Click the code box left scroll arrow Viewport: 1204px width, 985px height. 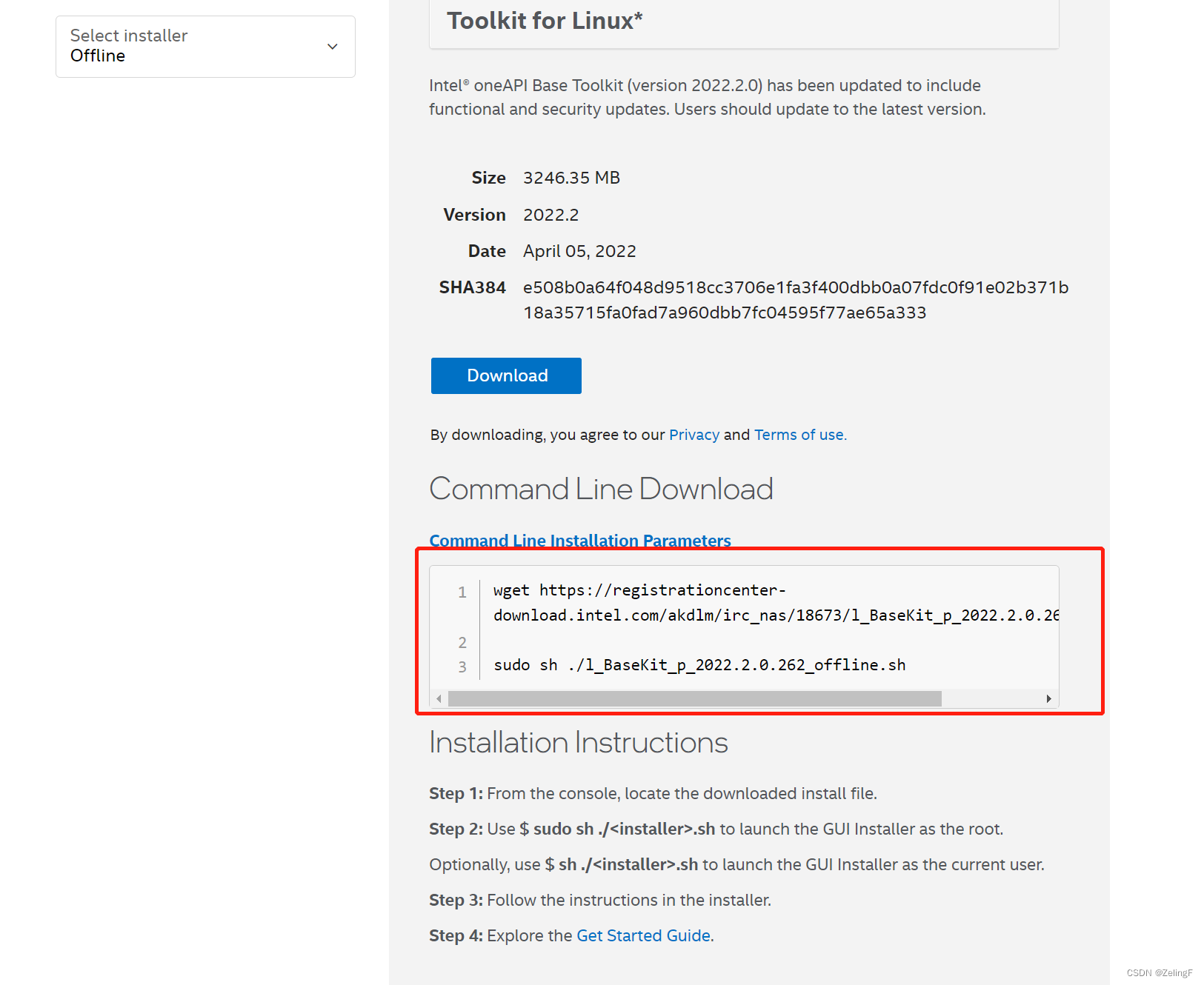tap(439, 698)
